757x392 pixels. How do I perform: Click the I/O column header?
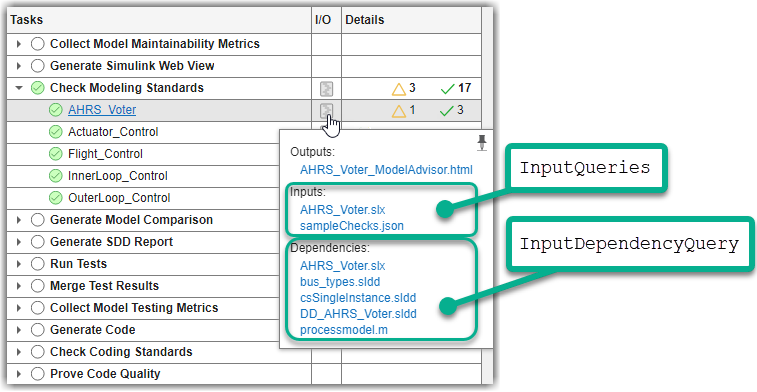pos(326,20)
